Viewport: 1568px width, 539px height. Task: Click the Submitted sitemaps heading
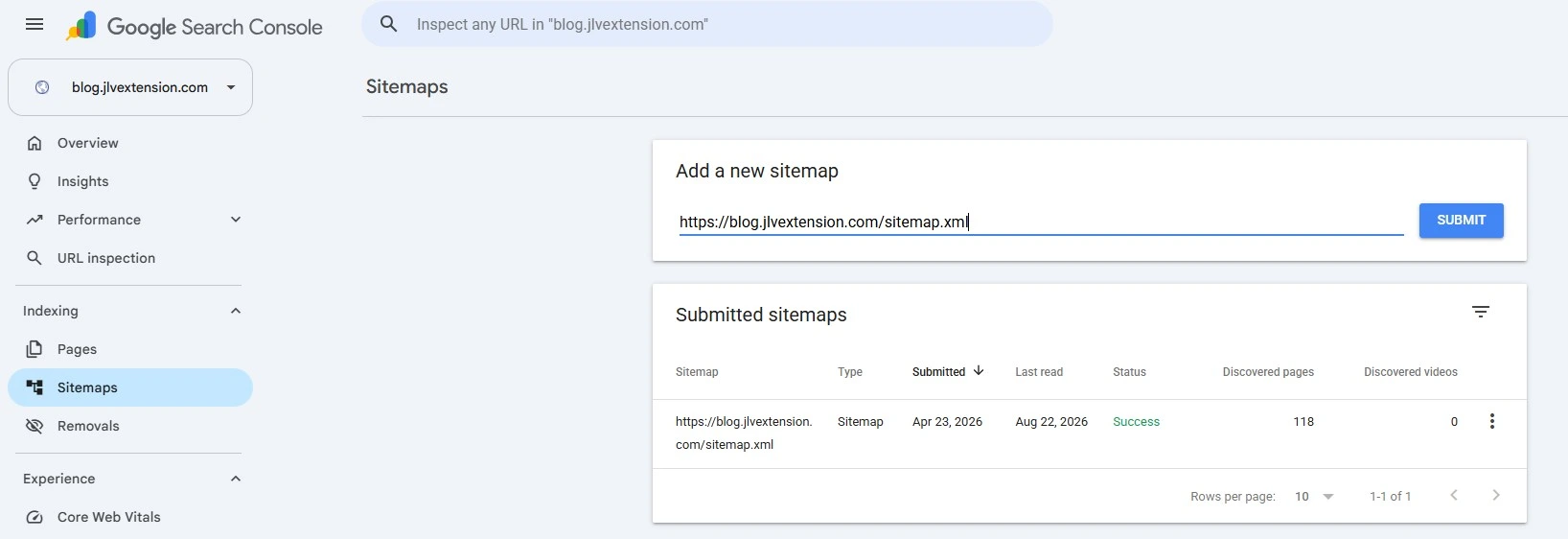761,315
